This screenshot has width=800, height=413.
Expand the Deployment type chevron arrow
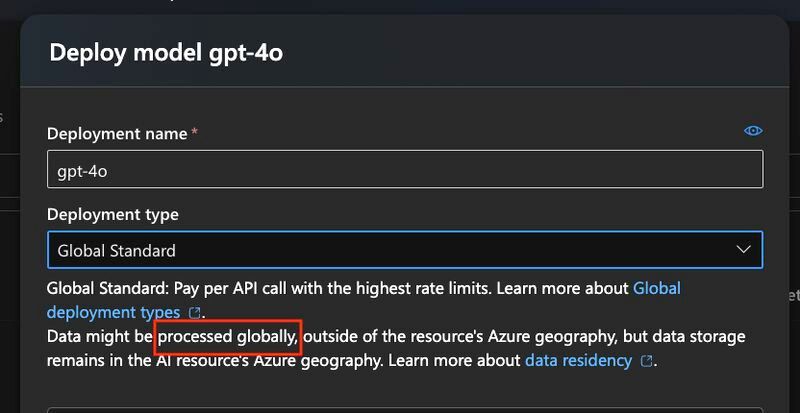coord(743,249)
